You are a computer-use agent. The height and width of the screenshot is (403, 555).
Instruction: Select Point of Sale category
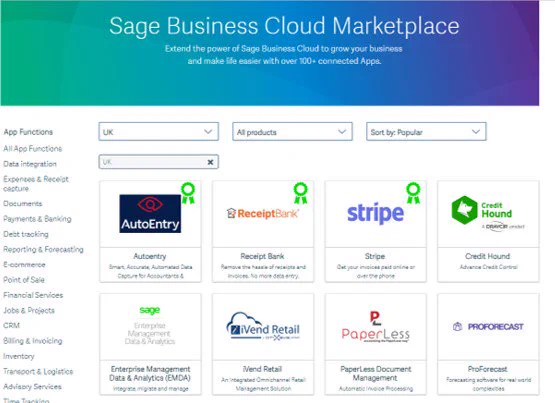(x=24, y=280)
